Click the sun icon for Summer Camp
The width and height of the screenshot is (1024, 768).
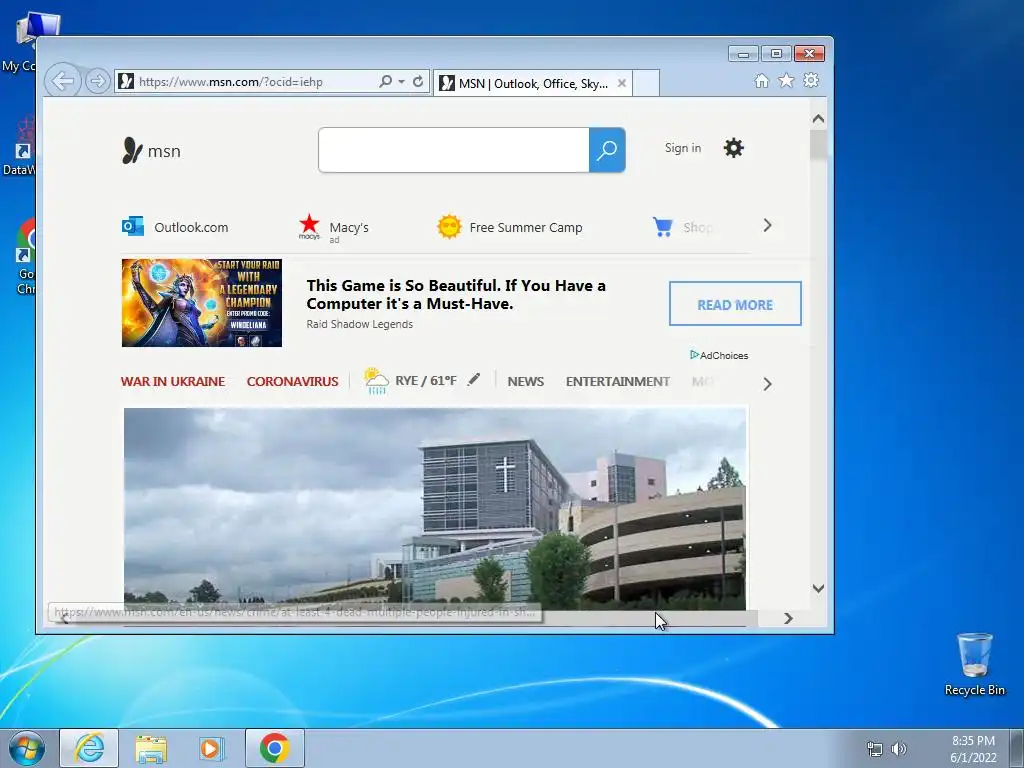(x=449, y=227)
